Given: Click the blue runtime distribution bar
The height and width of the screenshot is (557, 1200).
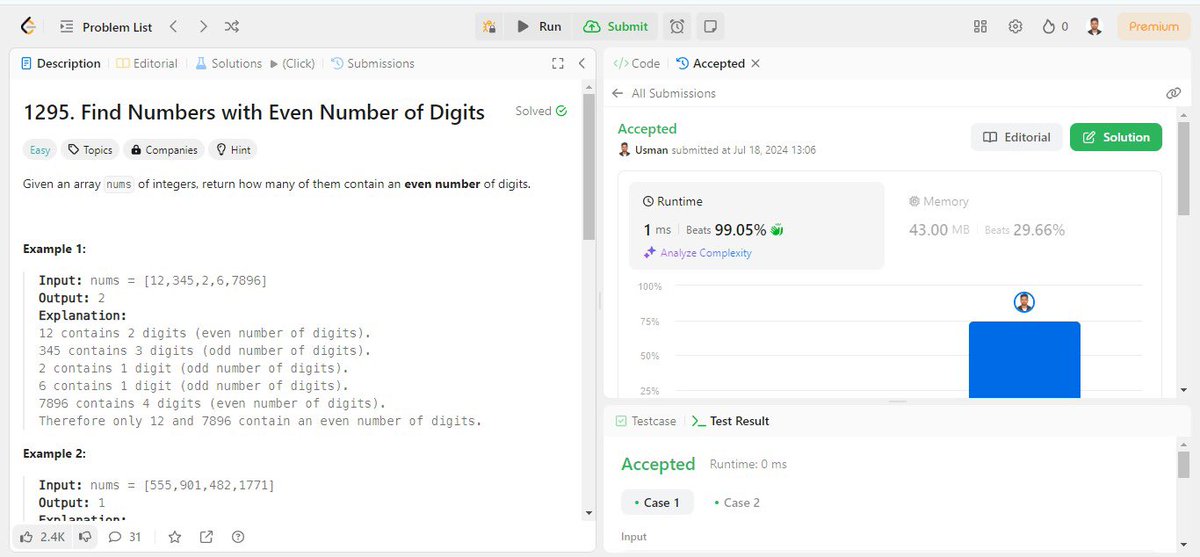Looking at the screenshot, I should [x=1024, y=360].
